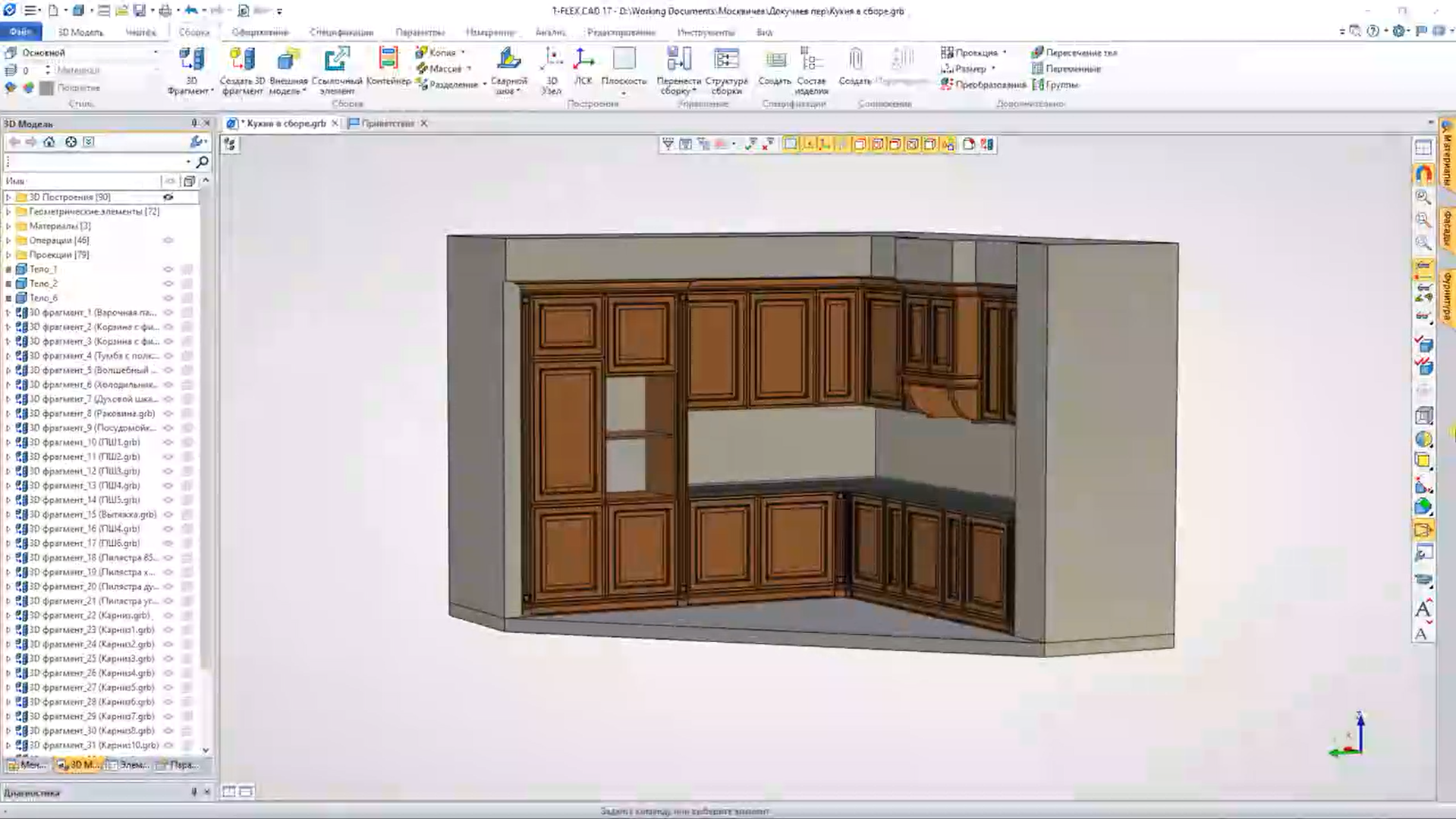Expand the Материалы [3] folder
Image resolution: width=1456 pixels, height=819 pixels.
(x=8, y=226)
